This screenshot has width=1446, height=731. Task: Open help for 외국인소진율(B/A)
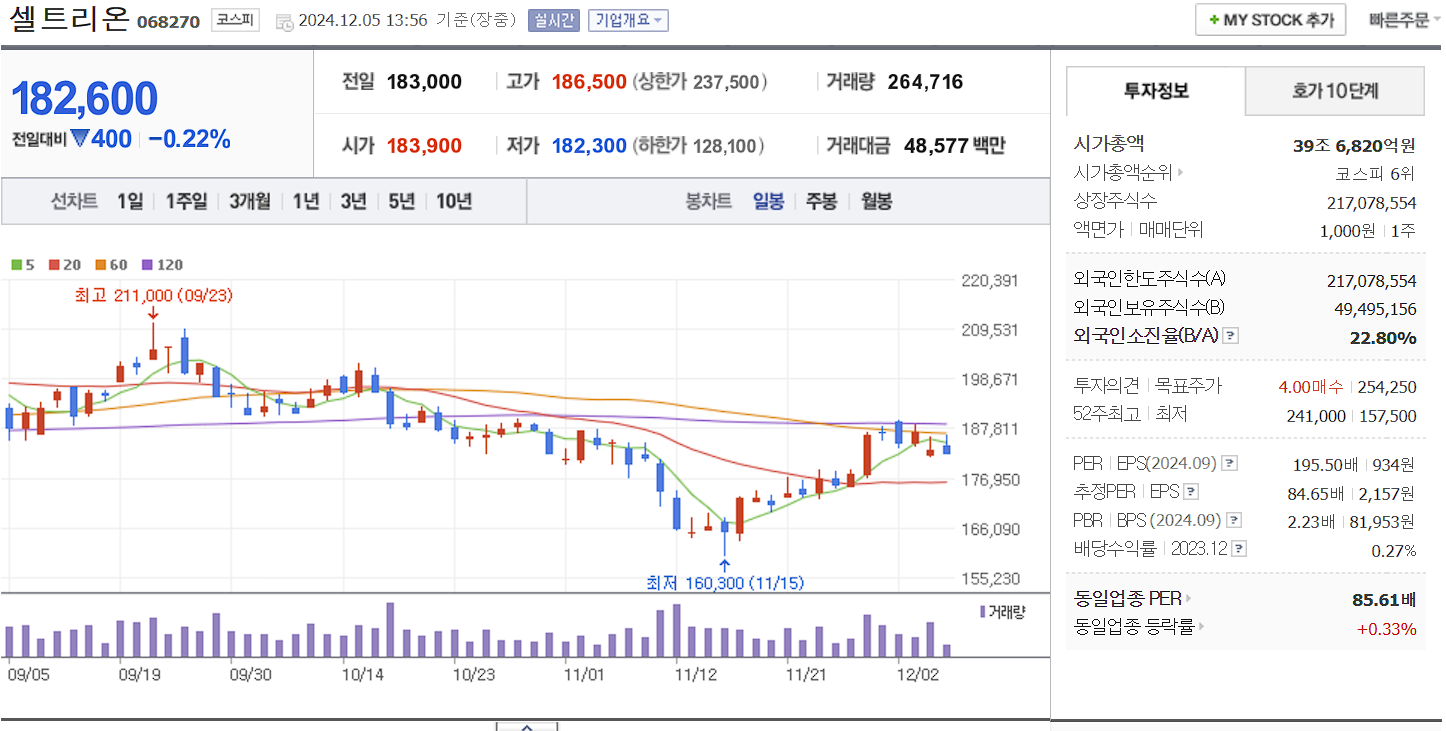[1232, 337]
